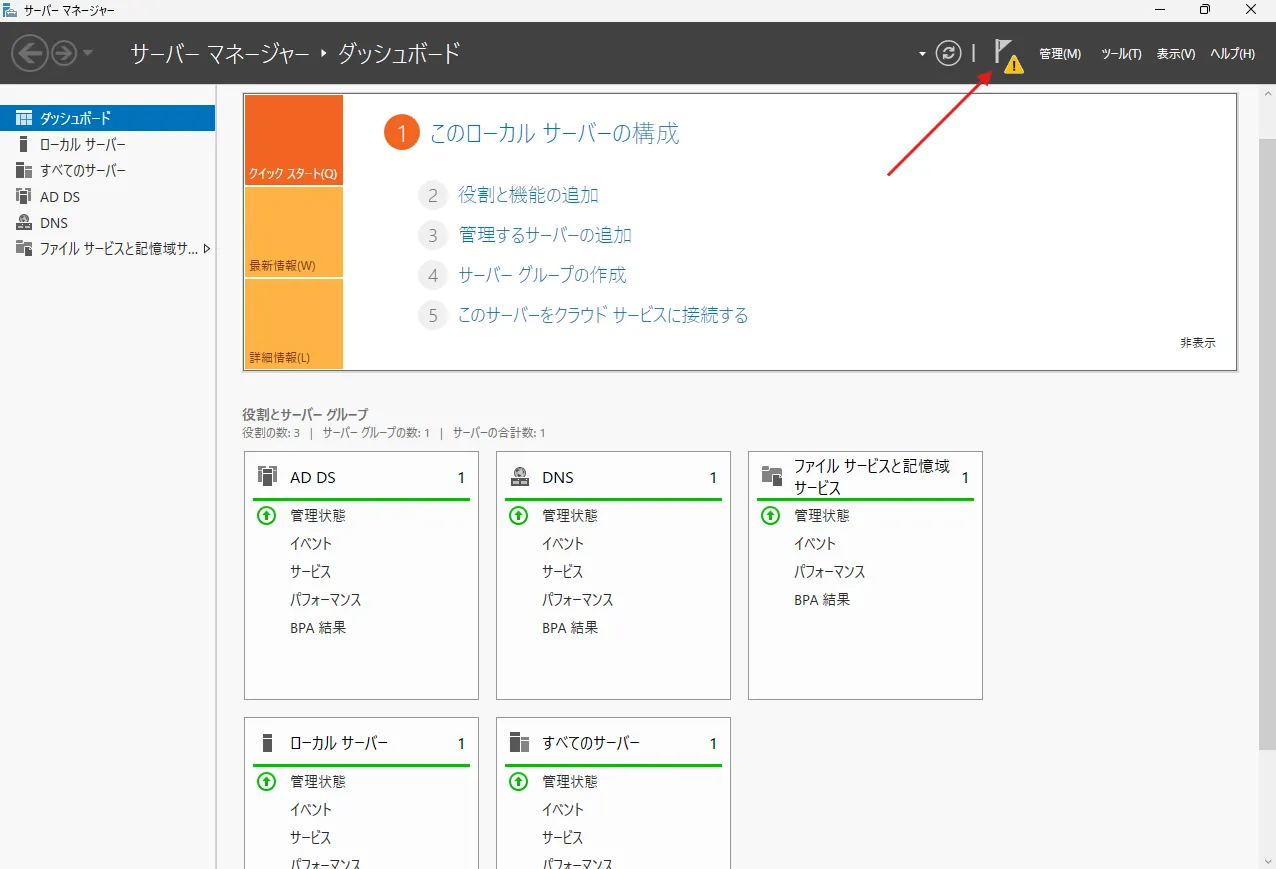This screenshot has height=869, width=1276.
Task: Select すべてのサーバー in the sidebar
Action: 108,170
